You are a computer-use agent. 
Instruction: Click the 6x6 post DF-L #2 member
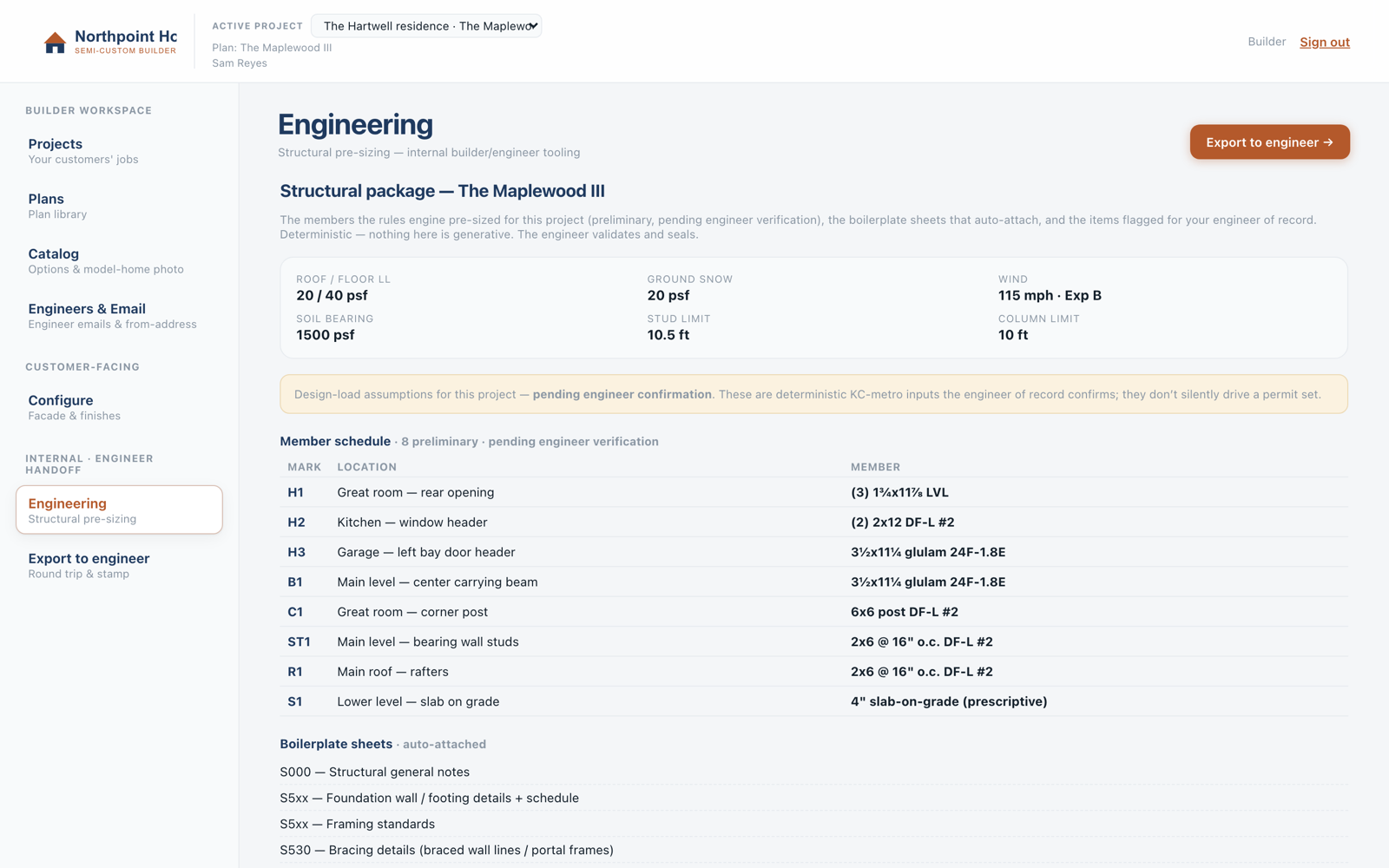(905, 612)
